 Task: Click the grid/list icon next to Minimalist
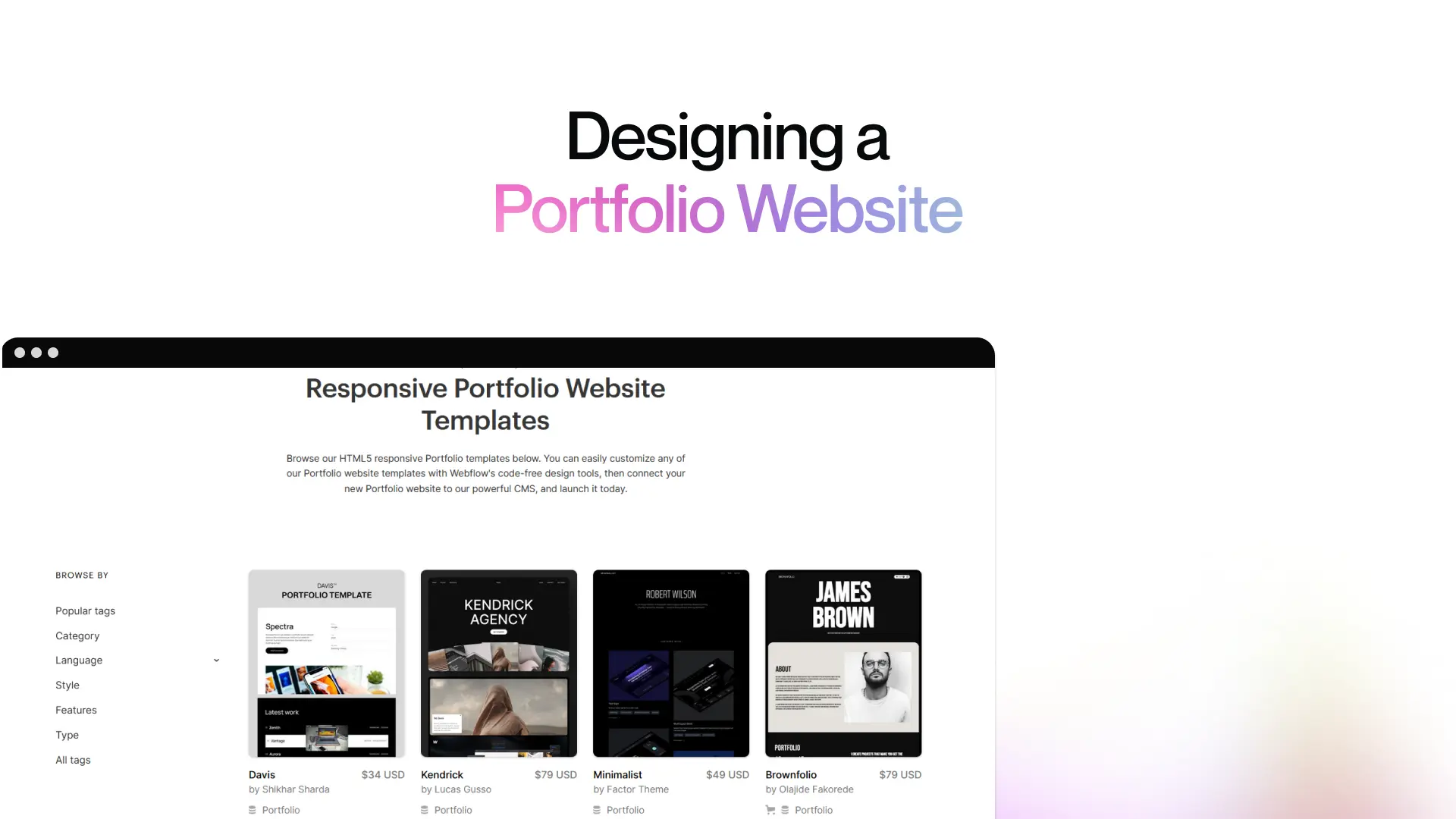(x=598, y=810)
